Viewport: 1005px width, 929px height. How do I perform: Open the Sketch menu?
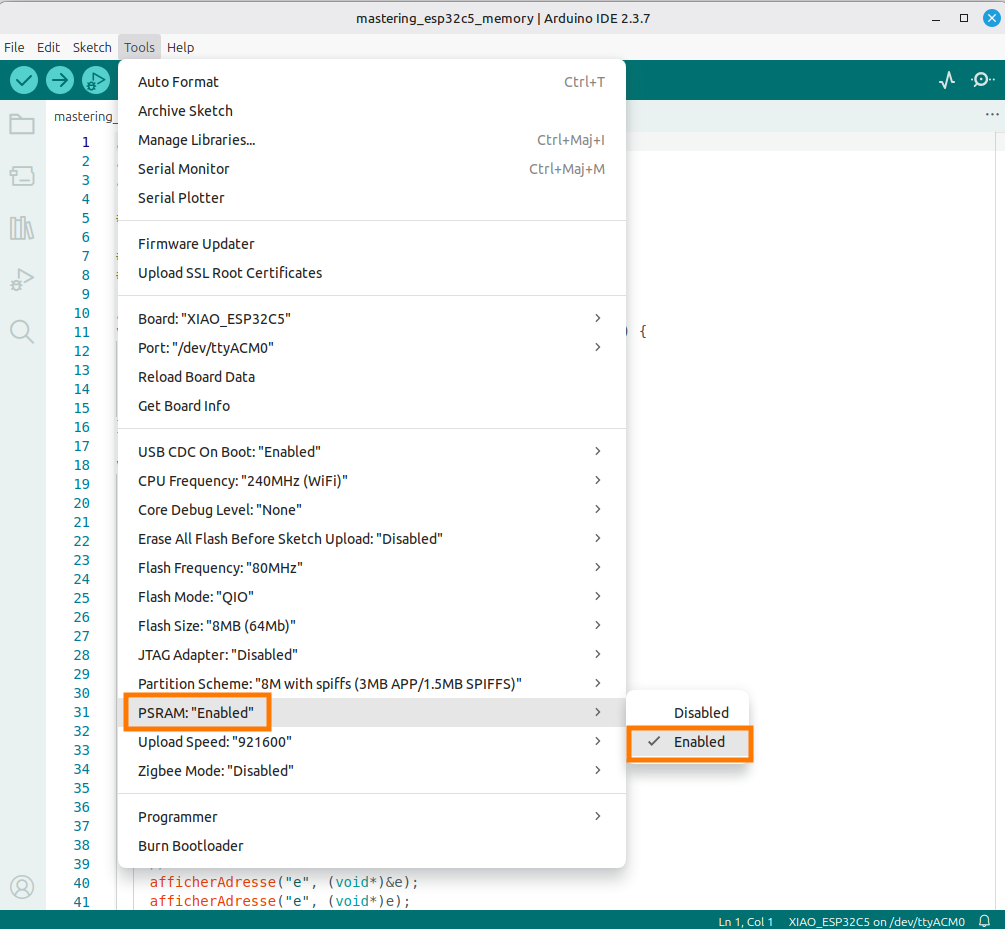92,47
